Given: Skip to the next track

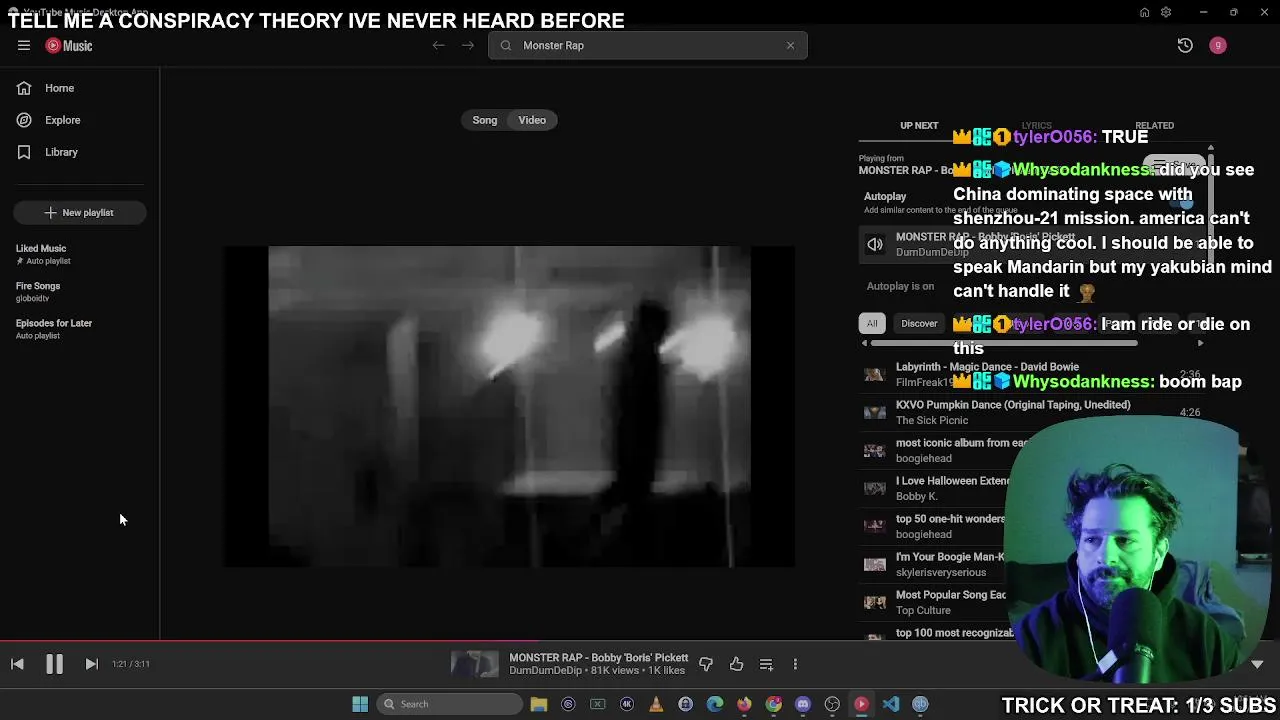Looking at the screenshot, I should [91, 664].
